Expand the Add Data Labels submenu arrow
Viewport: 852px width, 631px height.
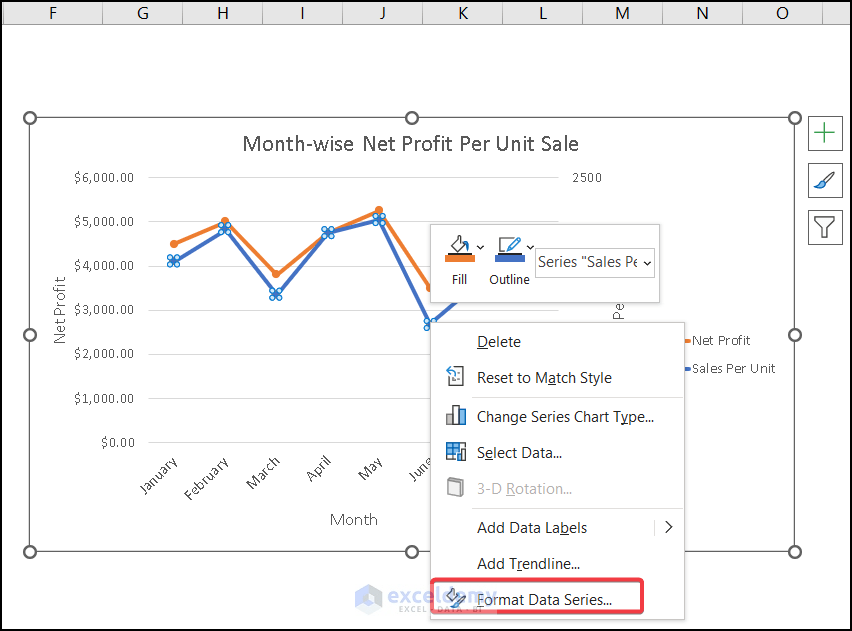669,527
